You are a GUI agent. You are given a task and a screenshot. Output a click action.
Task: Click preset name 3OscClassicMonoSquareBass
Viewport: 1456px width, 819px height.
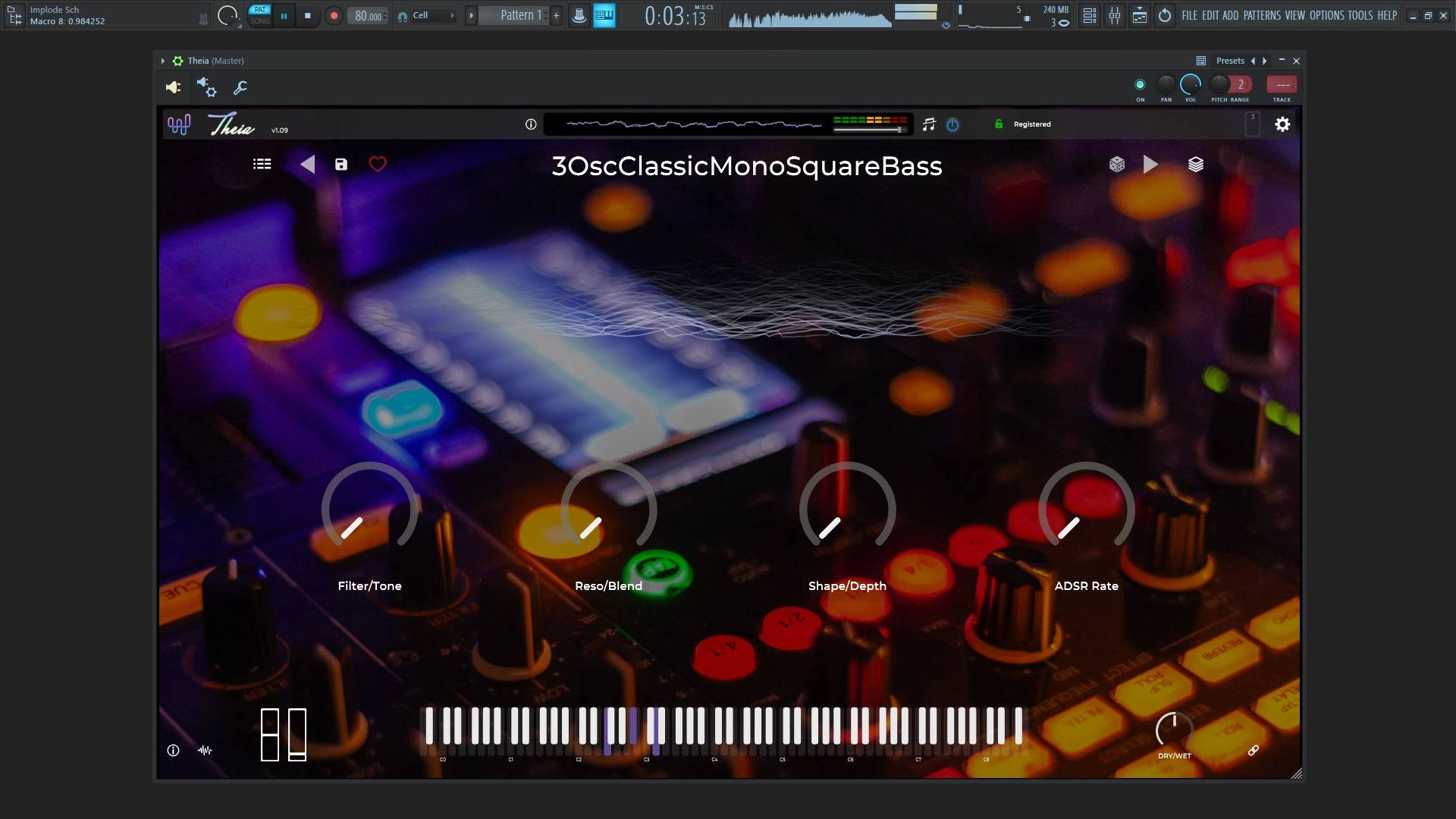tap(747, 166)
